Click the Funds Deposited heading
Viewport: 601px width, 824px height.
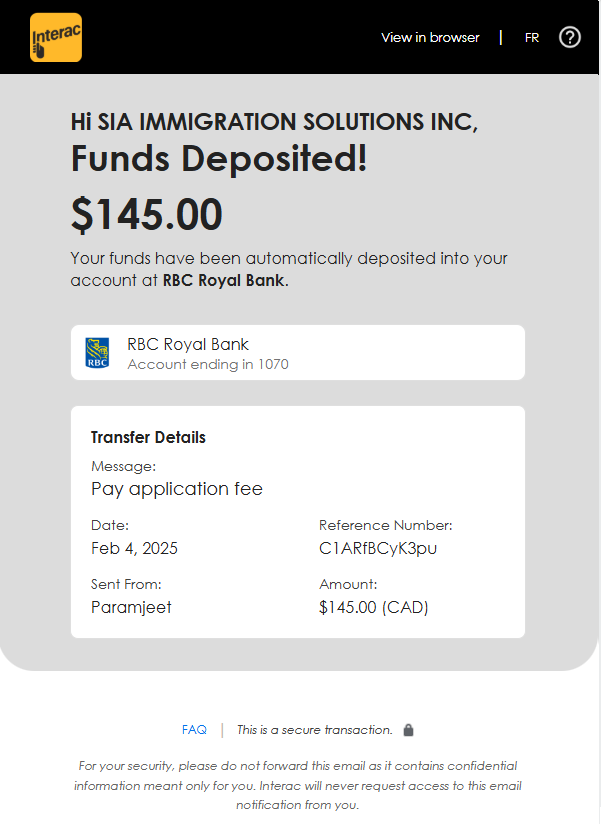(x=219, y=158)
